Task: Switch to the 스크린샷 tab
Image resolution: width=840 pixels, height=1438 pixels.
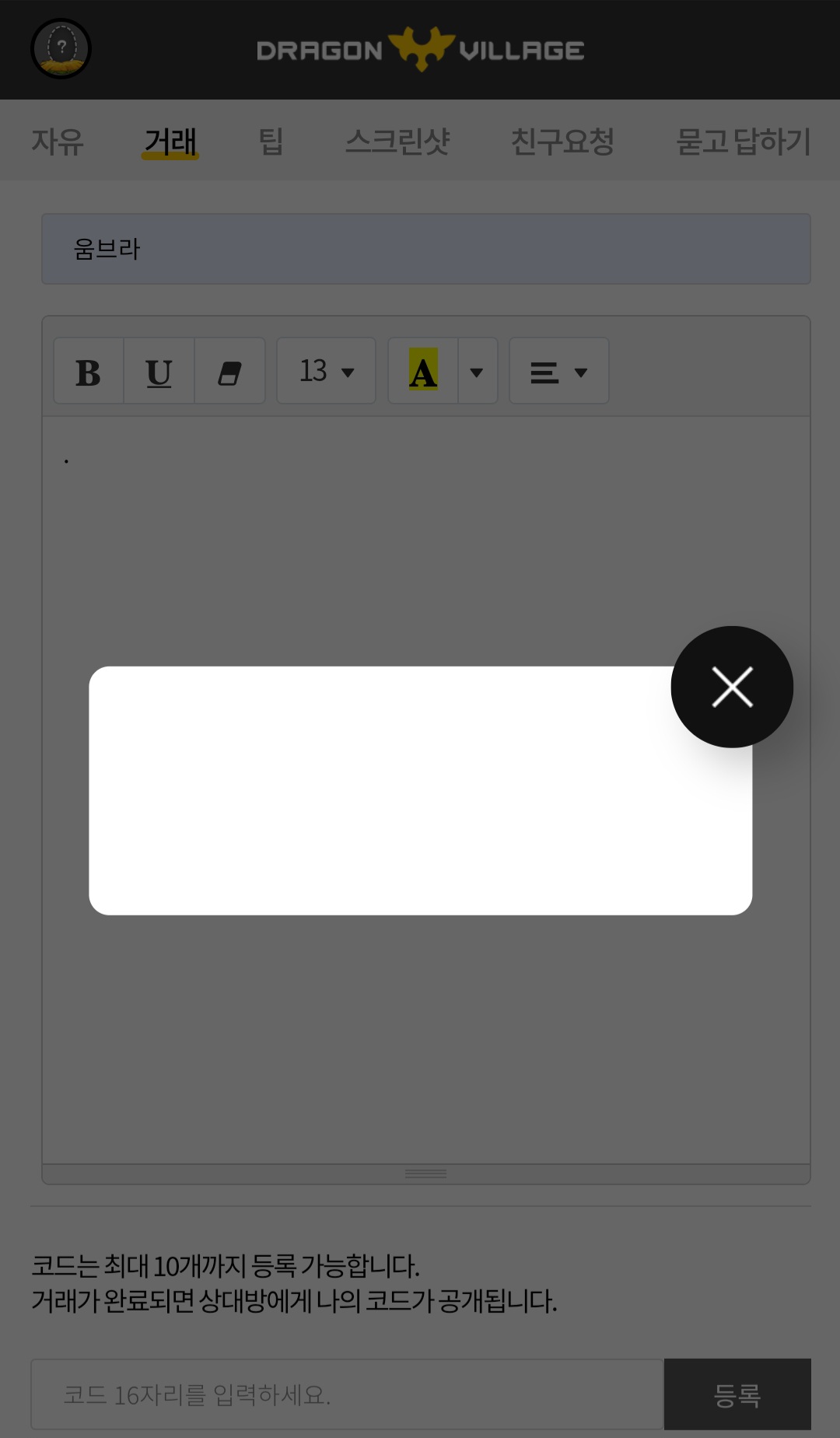Action: click(x=397, y=142)
